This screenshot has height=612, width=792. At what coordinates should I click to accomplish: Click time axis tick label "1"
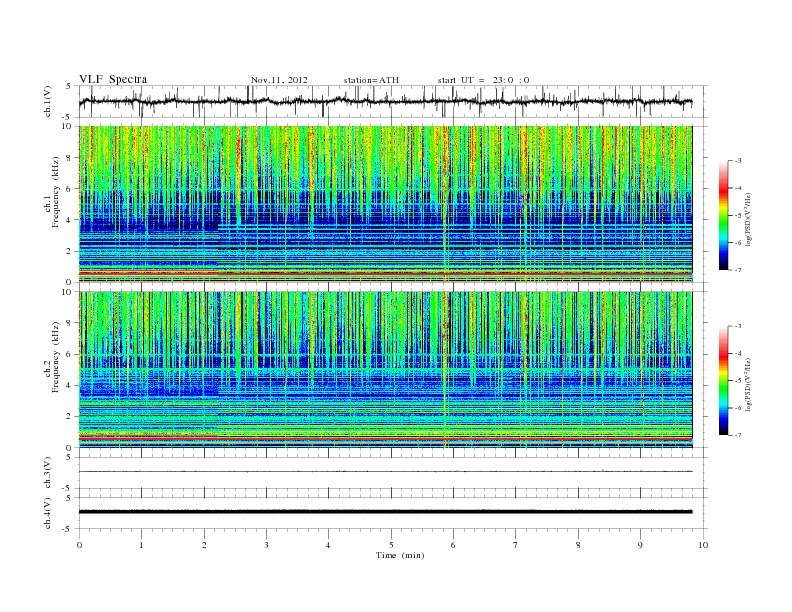coord(141,545)
